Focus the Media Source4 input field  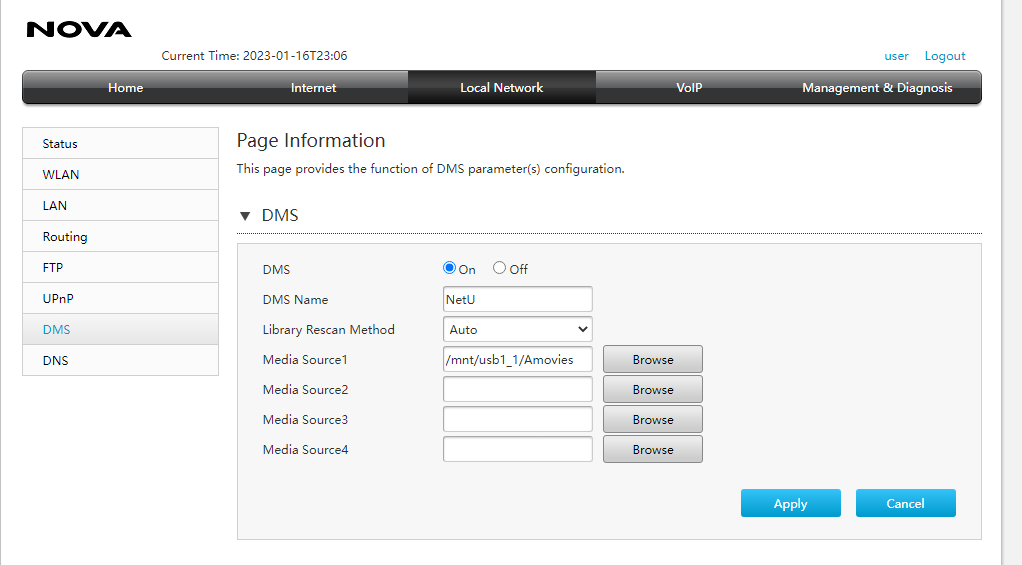[x=518, y=449]
